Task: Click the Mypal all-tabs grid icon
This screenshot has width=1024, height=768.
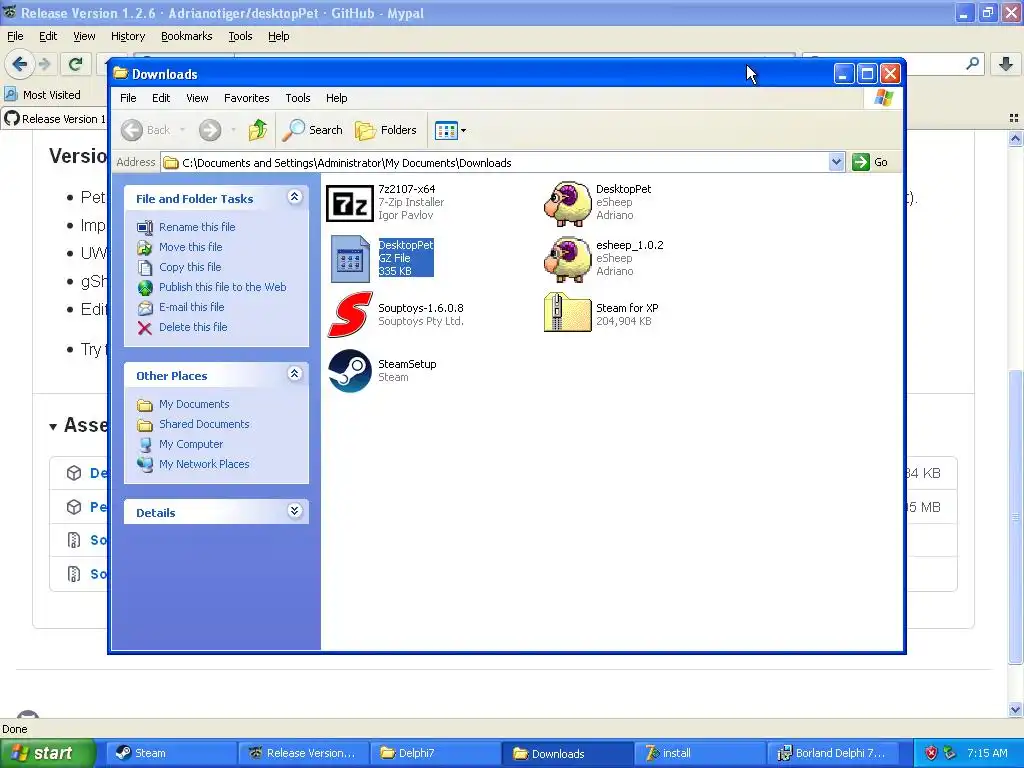Action: (1014, 118)
